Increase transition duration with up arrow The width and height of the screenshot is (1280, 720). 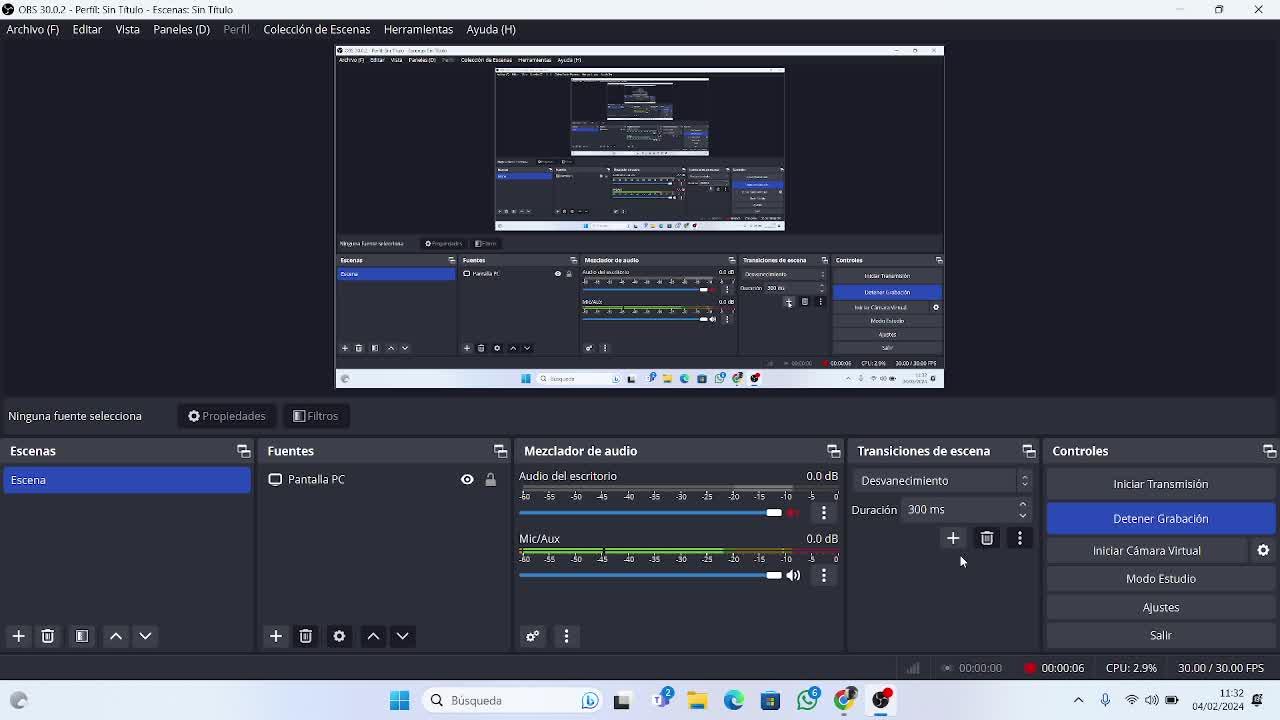pyautogui.click(x=1022, y=505)
